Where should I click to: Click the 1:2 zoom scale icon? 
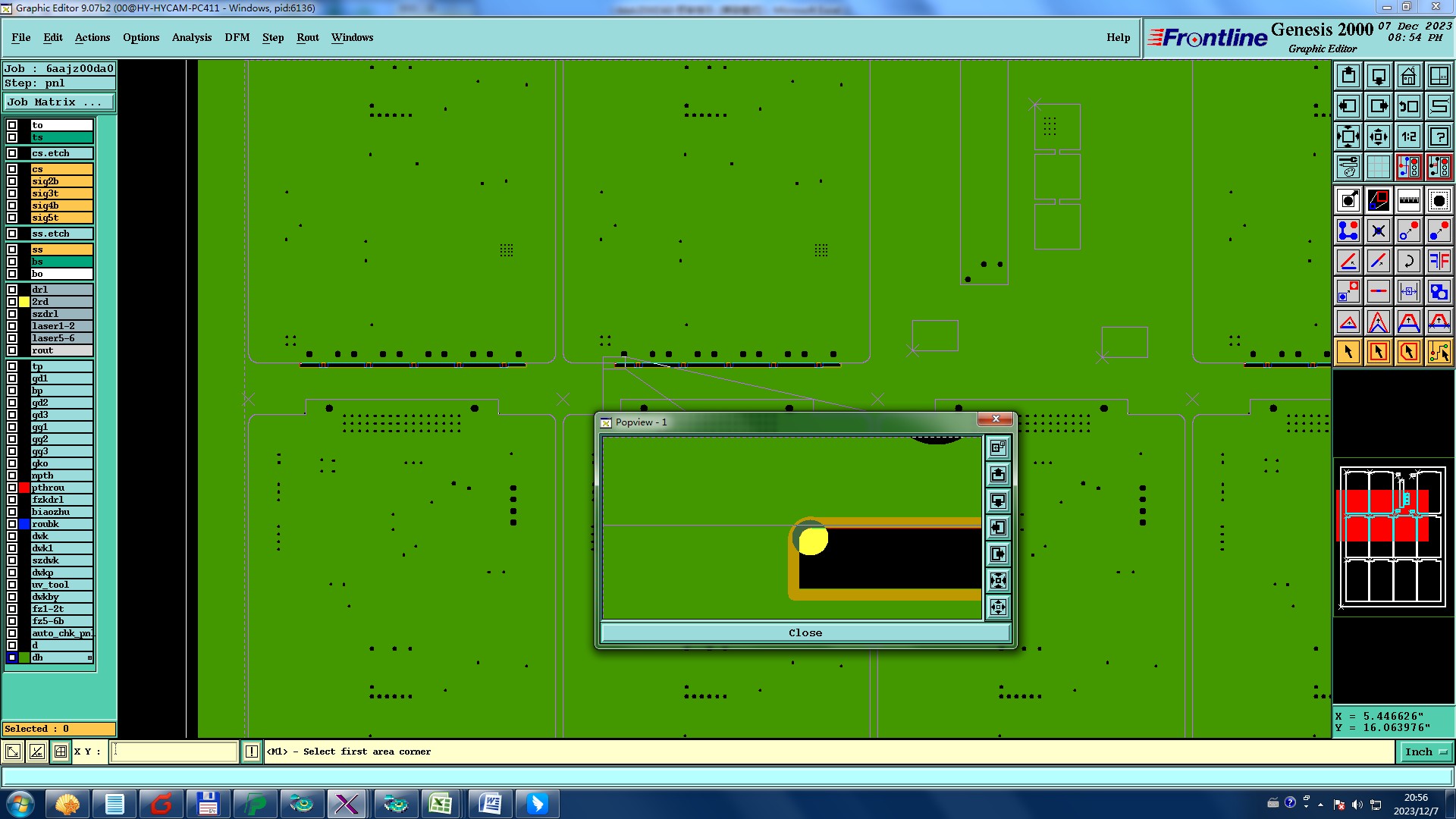point(1408,137)
